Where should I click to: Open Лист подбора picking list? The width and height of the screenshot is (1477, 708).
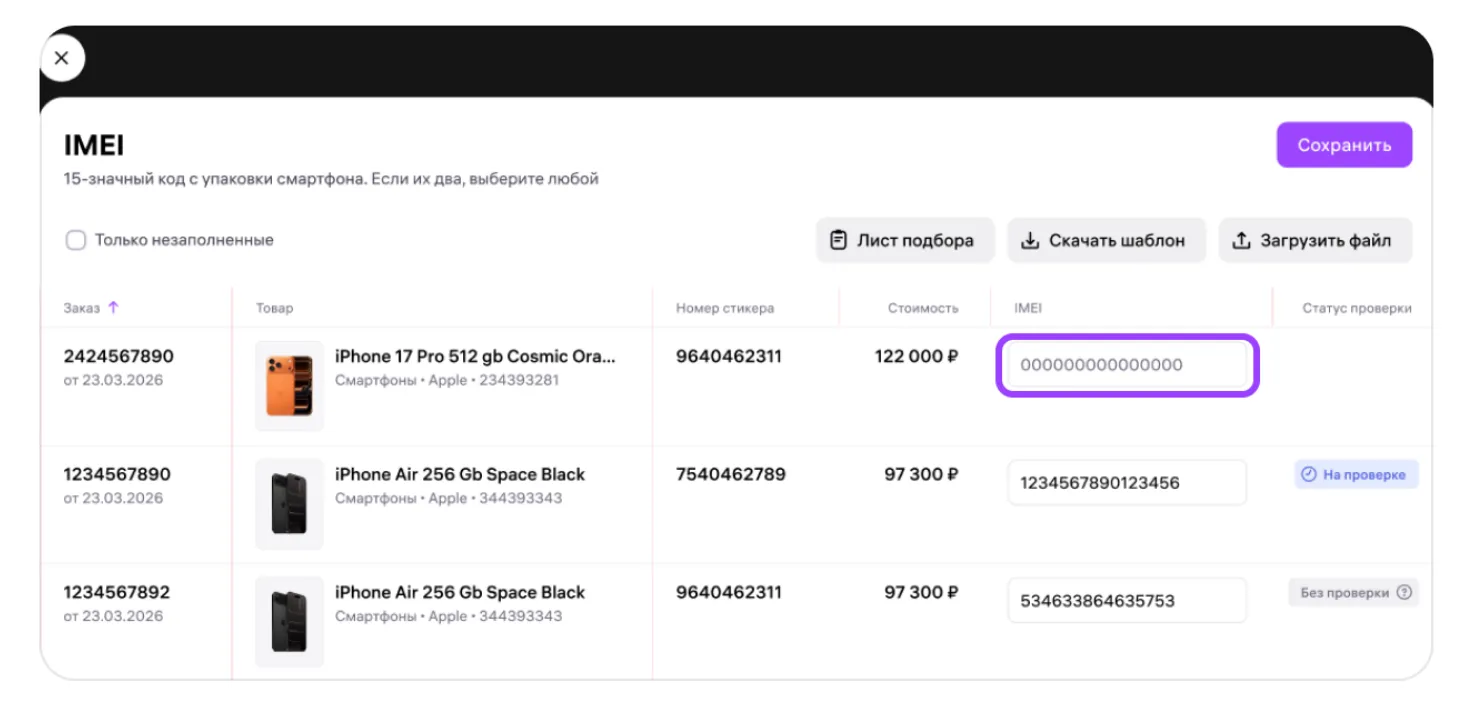coord(904,240)
